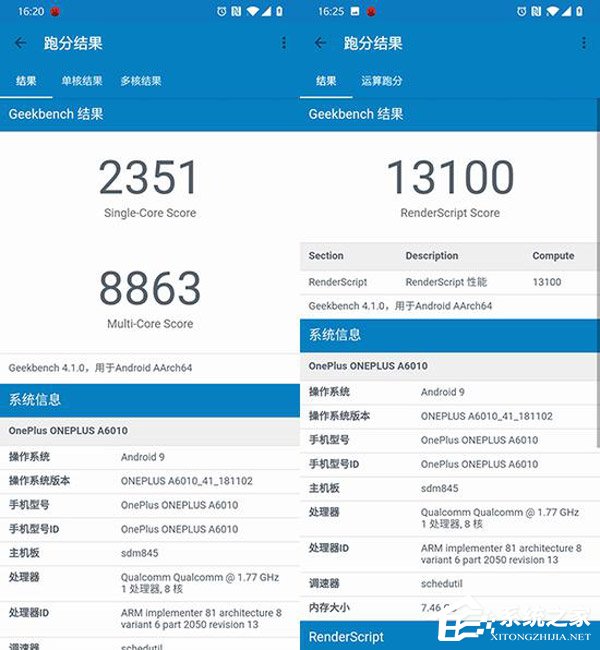
Task: Tap the 内存大小 row label
Action: tap(329, 608)
